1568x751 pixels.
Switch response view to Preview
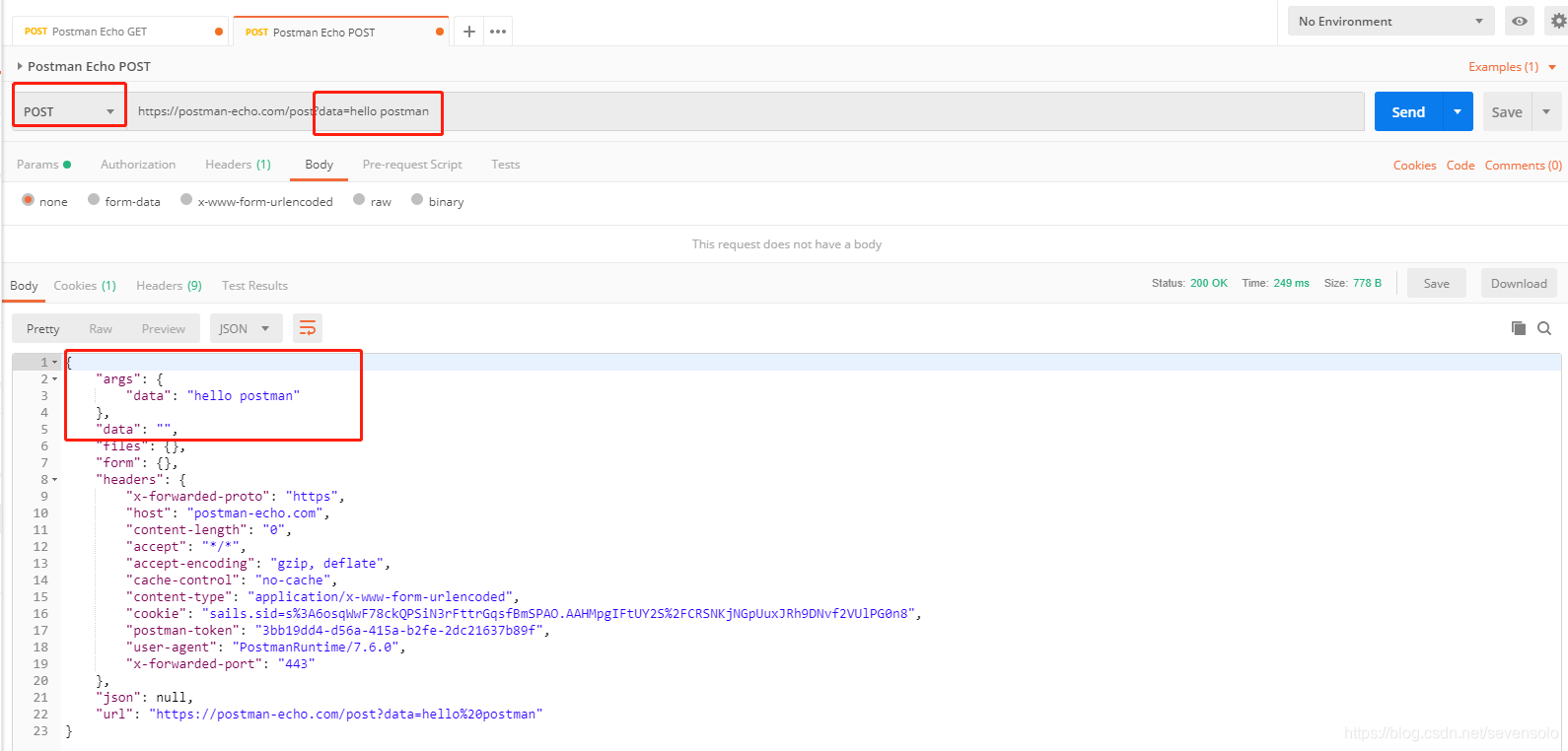pyautogui.click(x=163, y=328)
